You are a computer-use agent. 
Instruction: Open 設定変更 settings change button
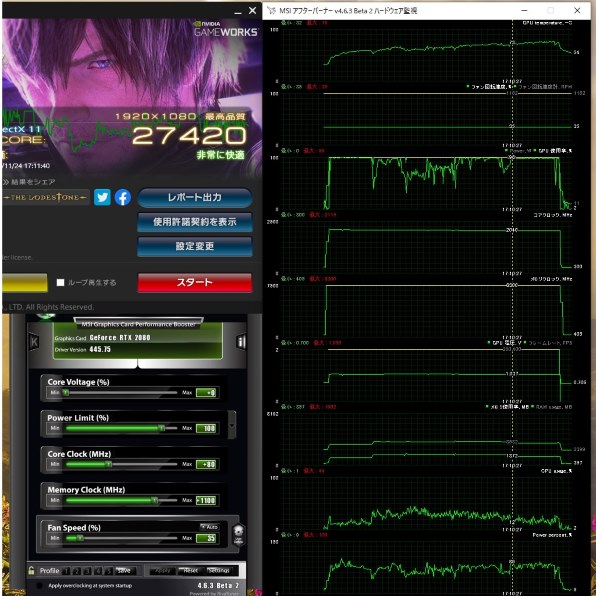195,246
